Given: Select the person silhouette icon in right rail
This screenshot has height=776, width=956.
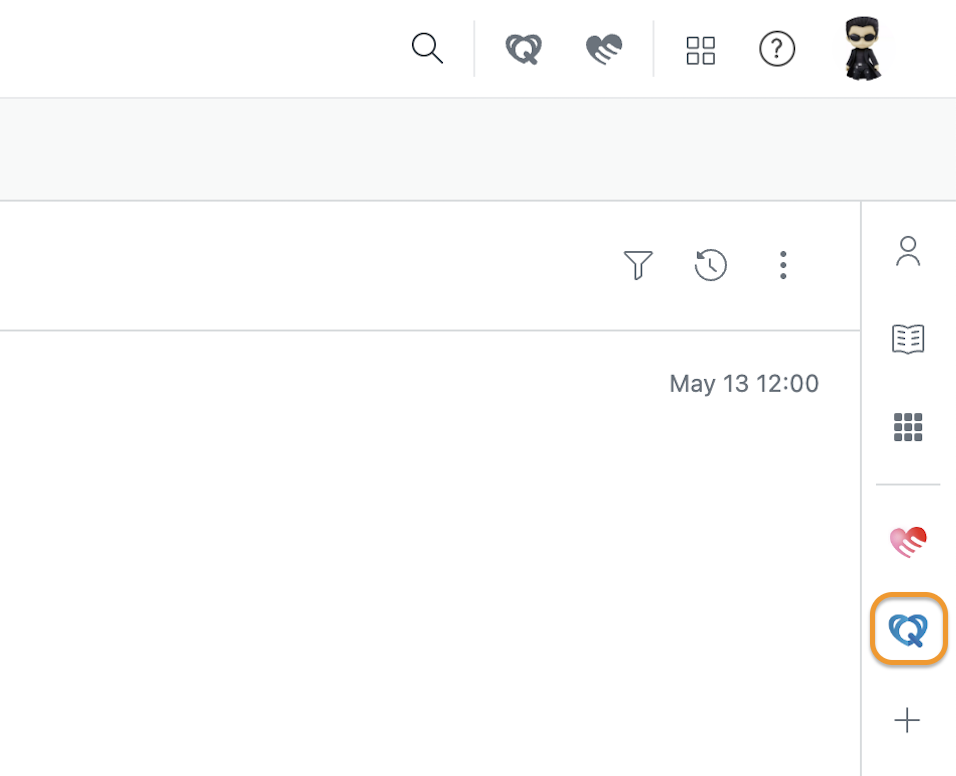Looking at the screenshot, I should coord(908,251).
